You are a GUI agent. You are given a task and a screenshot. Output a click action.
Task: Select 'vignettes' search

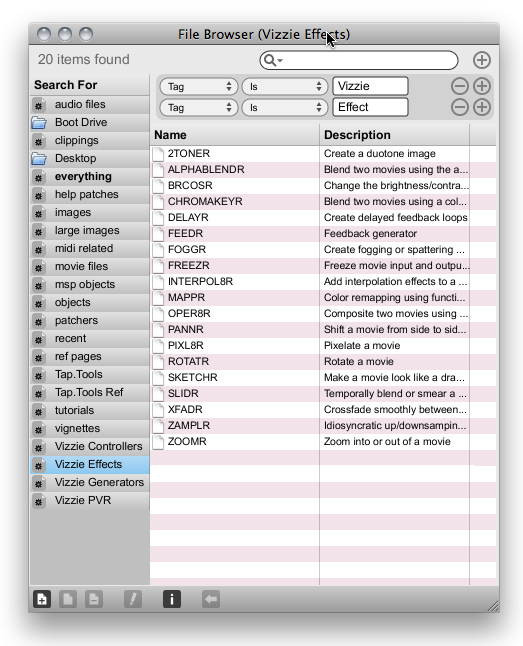click(90, 428)
